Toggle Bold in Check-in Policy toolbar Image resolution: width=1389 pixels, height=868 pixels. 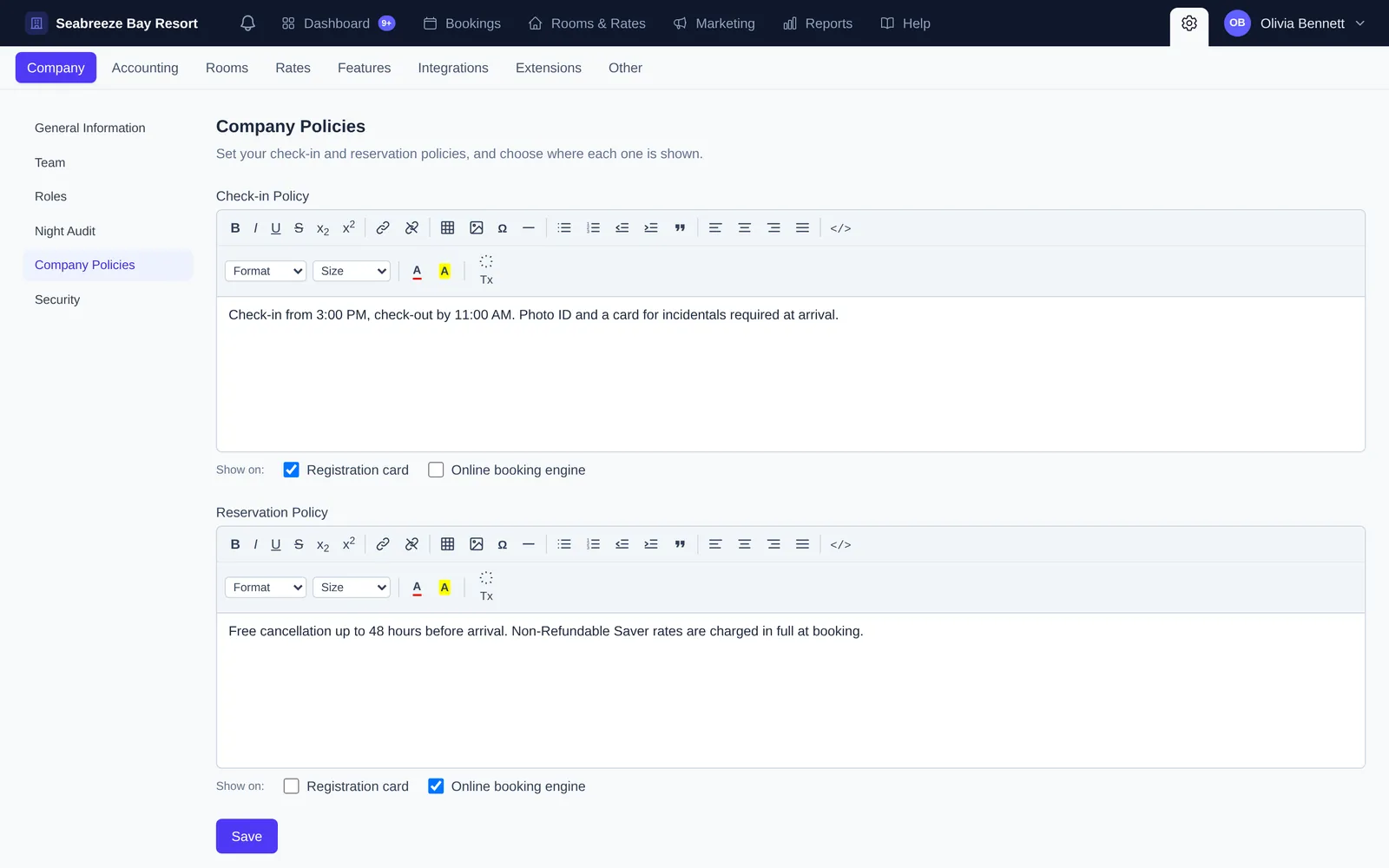(x=235, y=228)
